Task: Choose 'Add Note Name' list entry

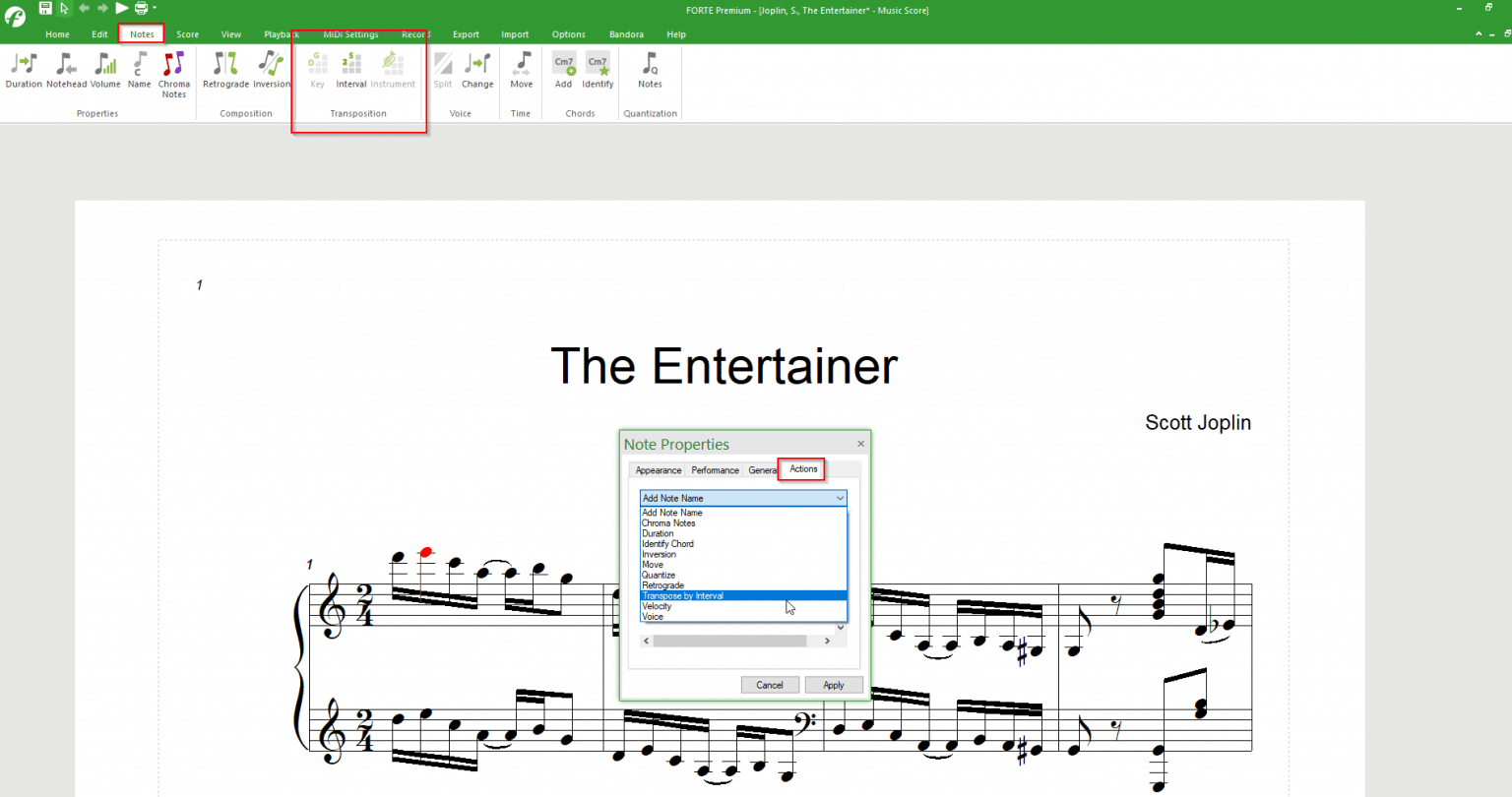Action: pos(743,513)
